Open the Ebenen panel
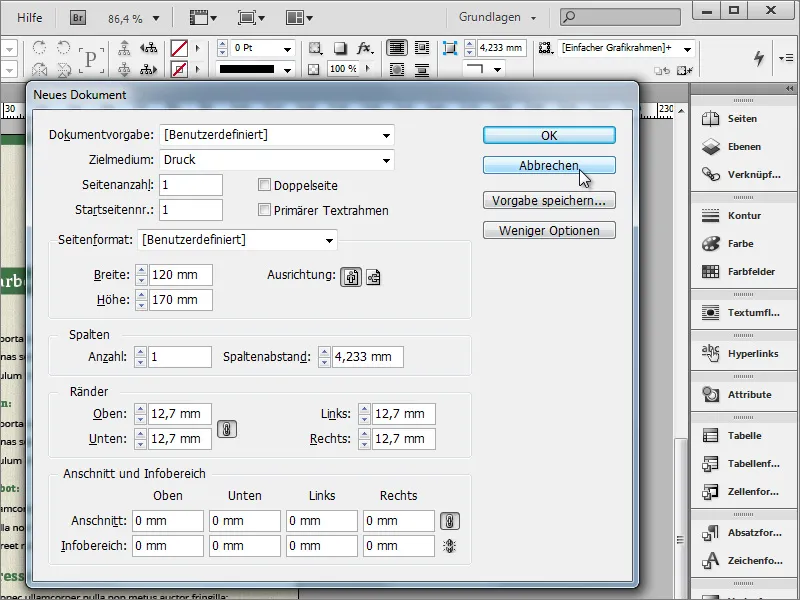Screen dimensions: 800x600 point(743,146)
